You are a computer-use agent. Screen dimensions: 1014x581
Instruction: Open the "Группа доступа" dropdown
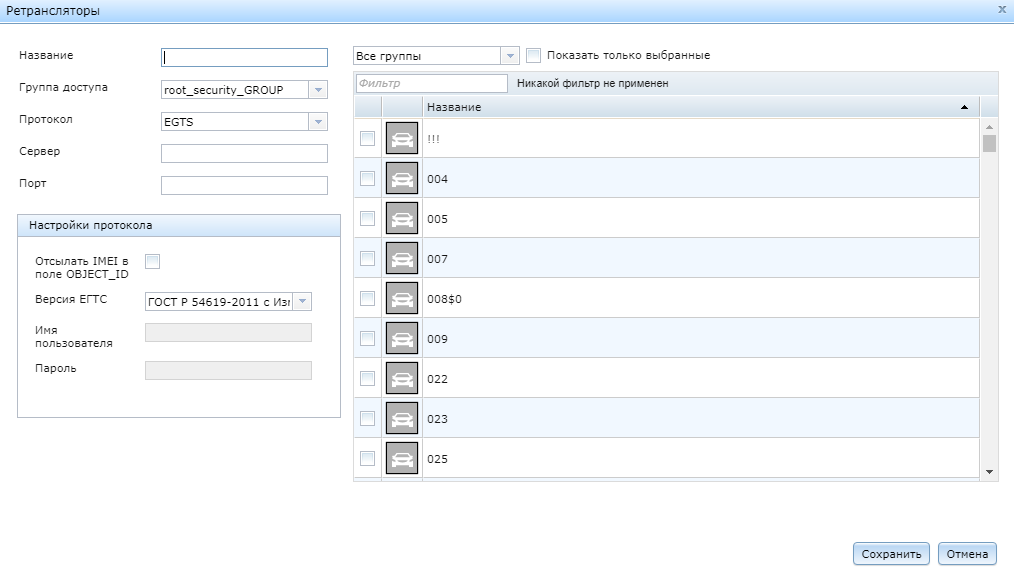[x=319, y=89]
